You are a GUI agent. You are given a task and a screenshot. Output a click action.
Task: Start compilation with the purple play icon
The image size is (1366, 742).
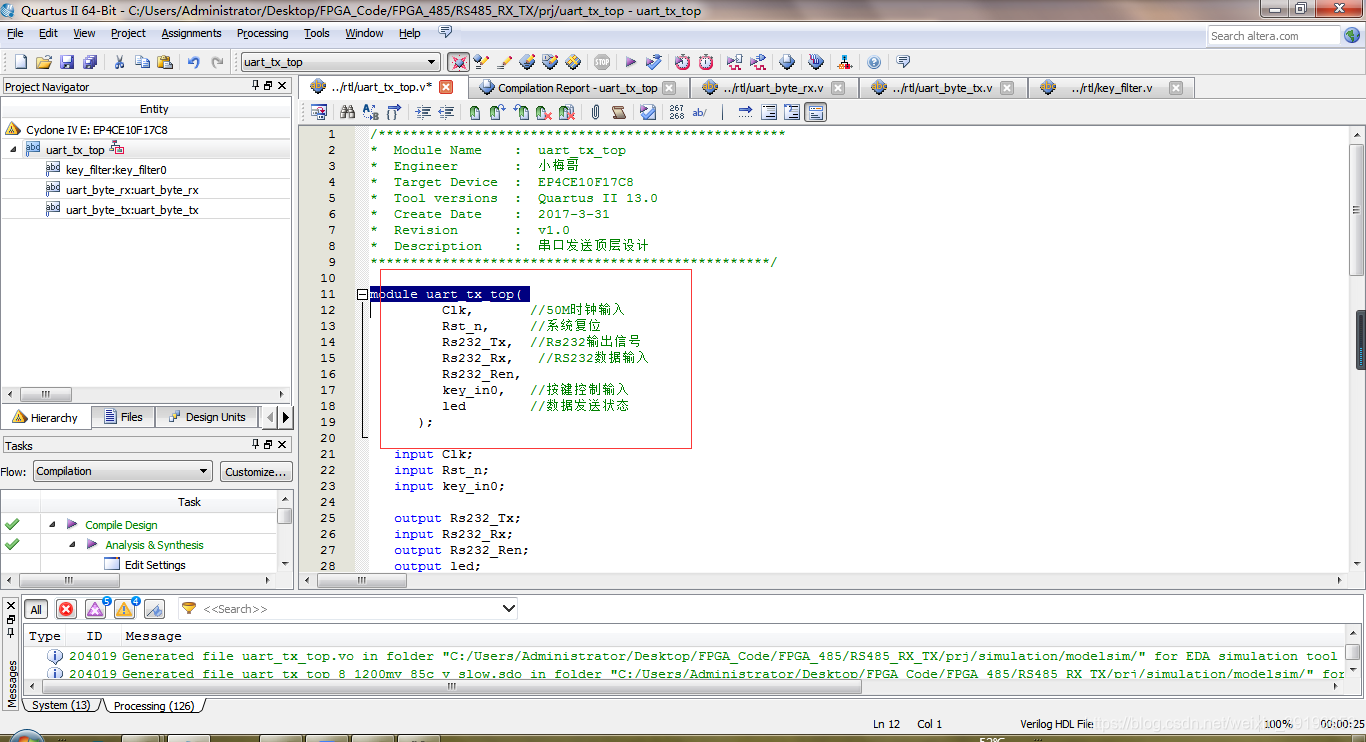(631, 62)
